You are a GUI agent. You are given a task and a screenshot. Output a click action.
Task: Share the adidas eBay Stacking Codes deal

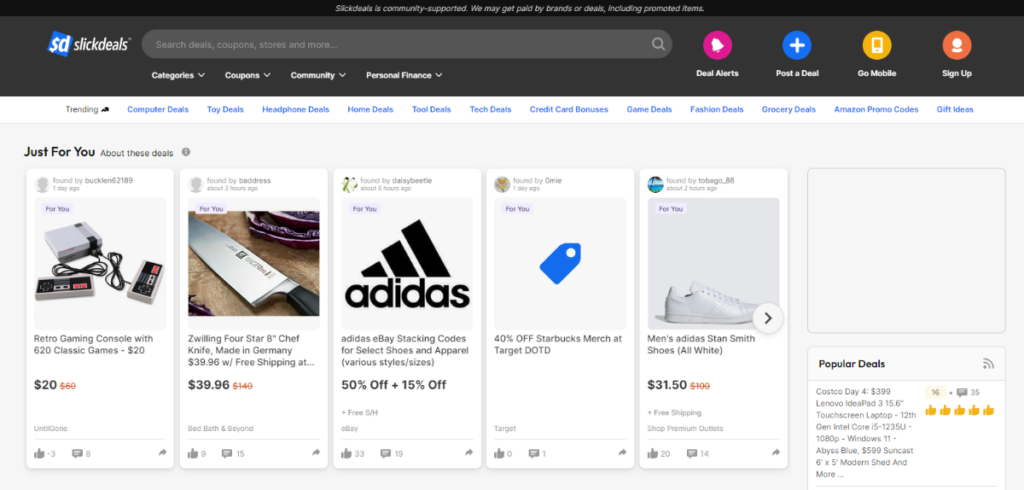[469, 453]
